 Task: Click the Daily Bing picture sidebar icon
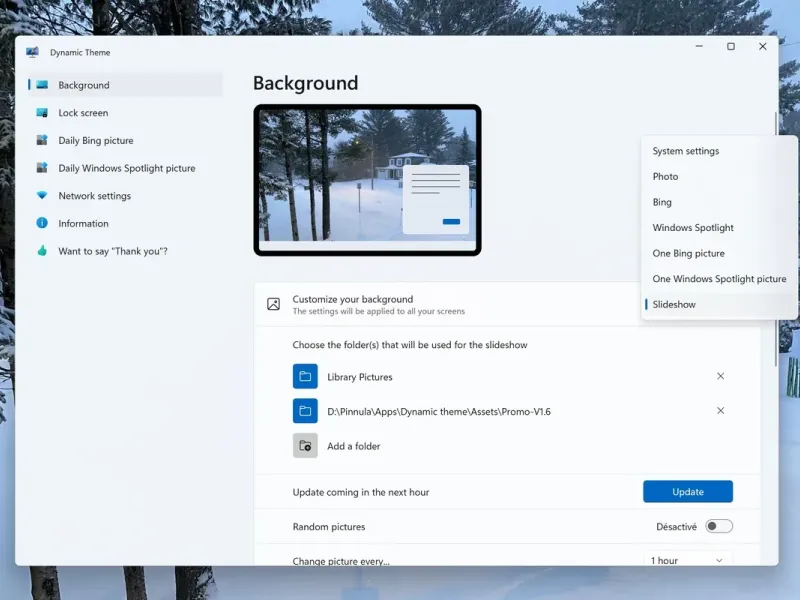(x=42, y=140)
